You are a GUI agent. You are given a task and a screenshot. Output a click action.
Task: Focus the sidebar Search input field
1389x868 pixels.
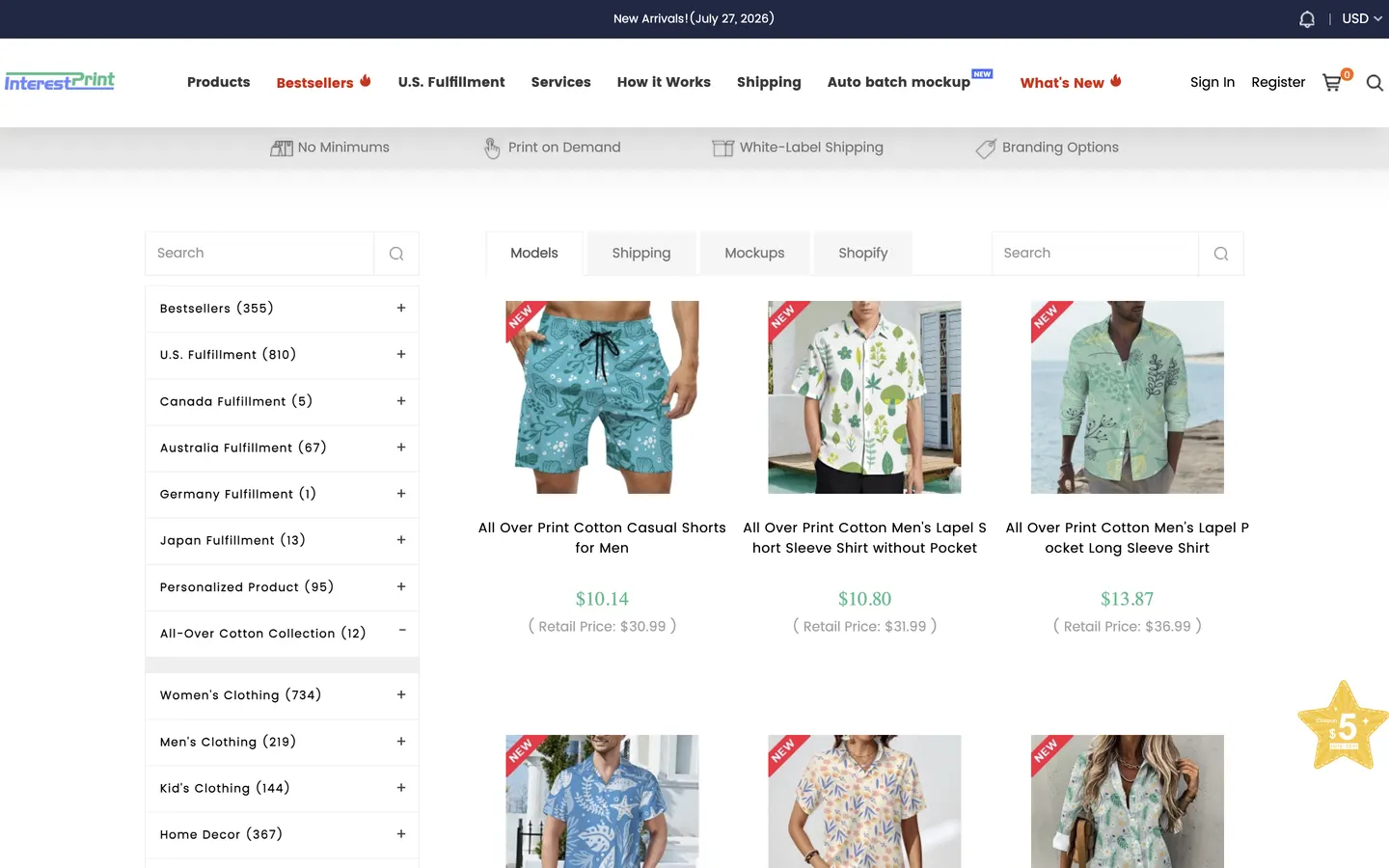[x=259, y=253]
